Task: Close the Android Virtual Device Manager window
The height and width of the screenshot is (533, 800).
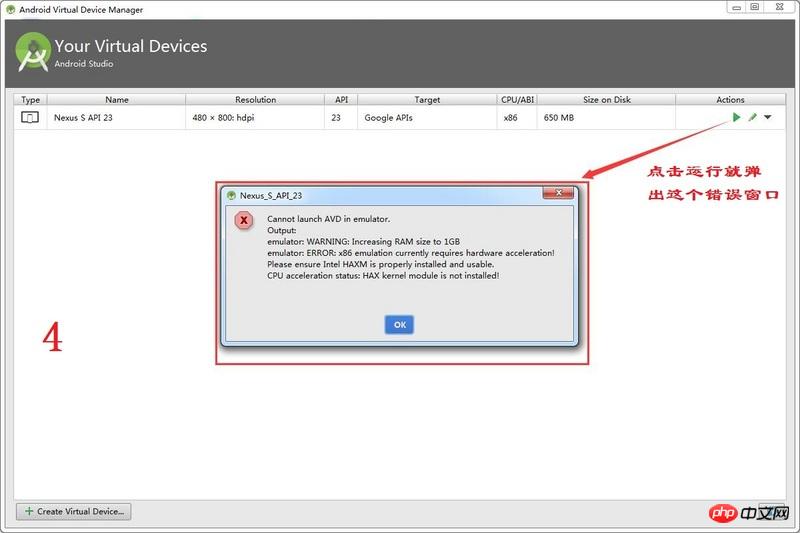Action: [x=780, y=7]
